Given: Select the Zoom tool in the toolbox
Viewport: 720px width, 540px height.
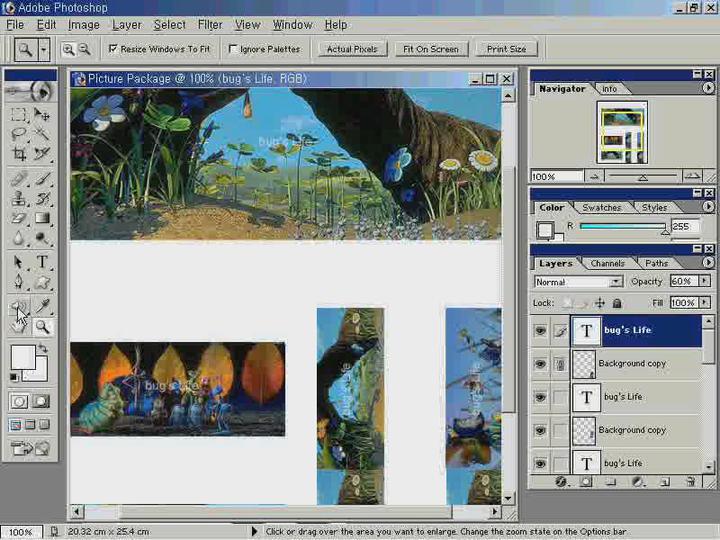Looking at the screenshot, I should pyautogui.click(x=42, y=326).
